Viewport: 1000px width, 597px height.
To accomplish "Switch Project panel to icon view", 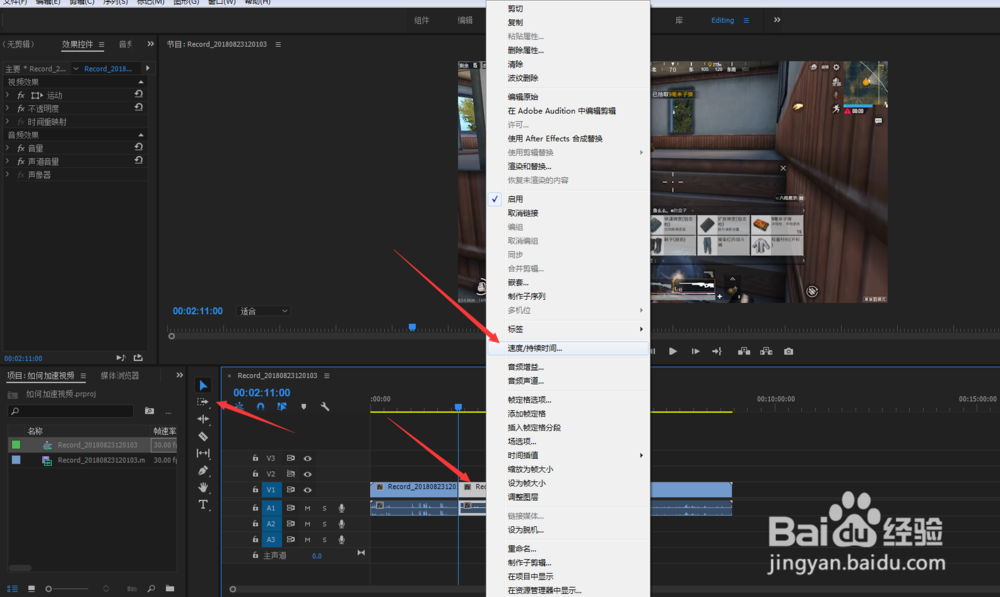I will point(31,589).
